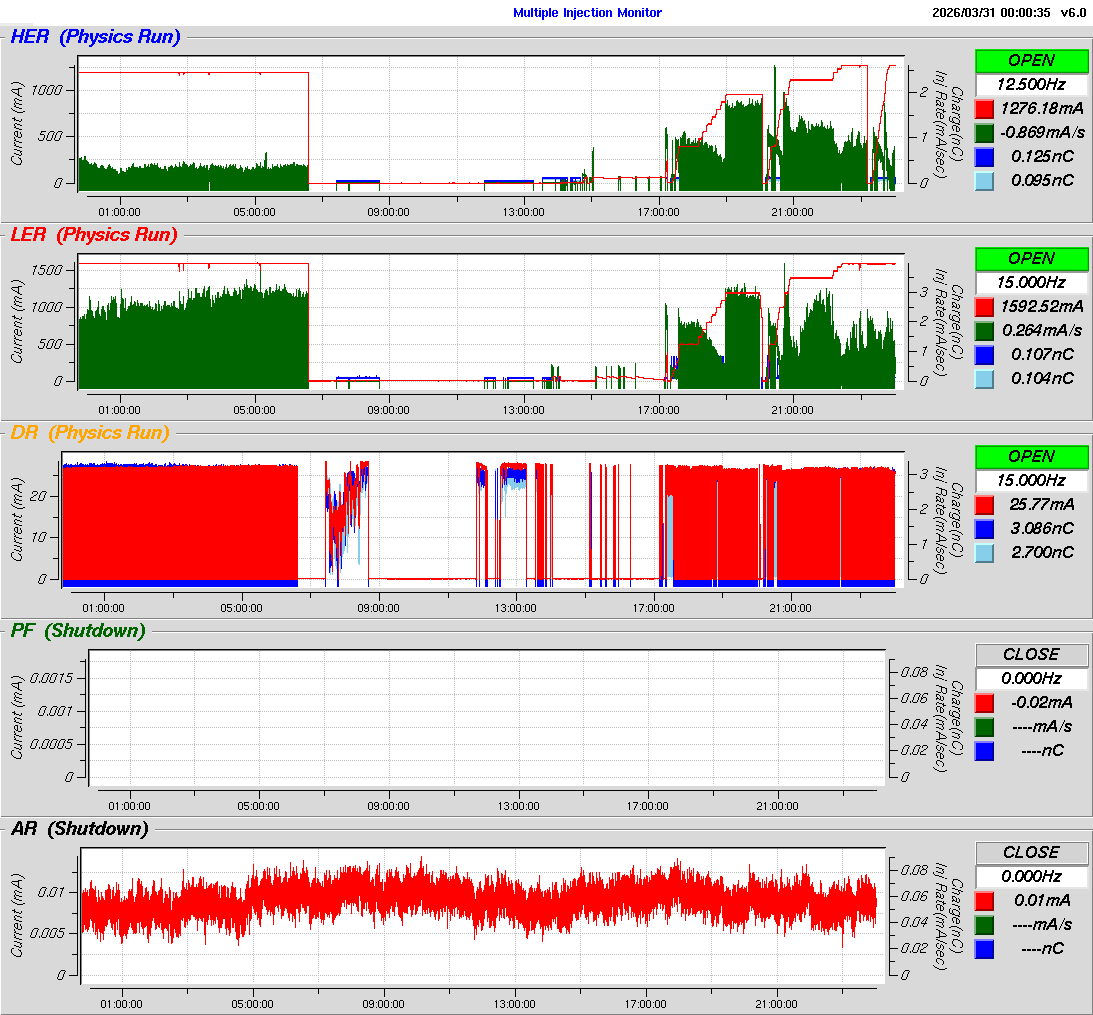Select the AR (Shutdown) panel heading

click(x=79, y=829)
